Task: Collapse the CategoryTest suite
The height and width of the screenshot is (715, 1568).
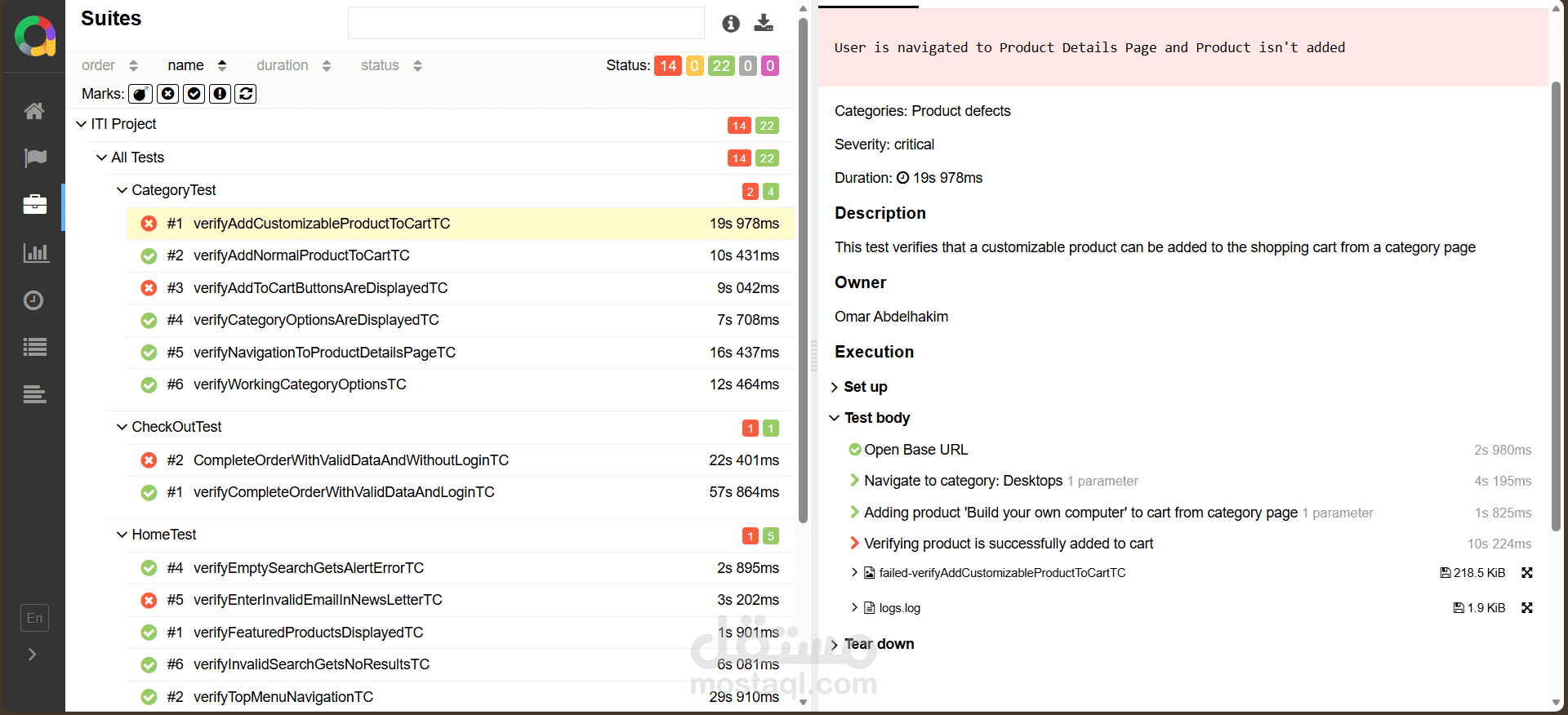Action: click(122, 190)
